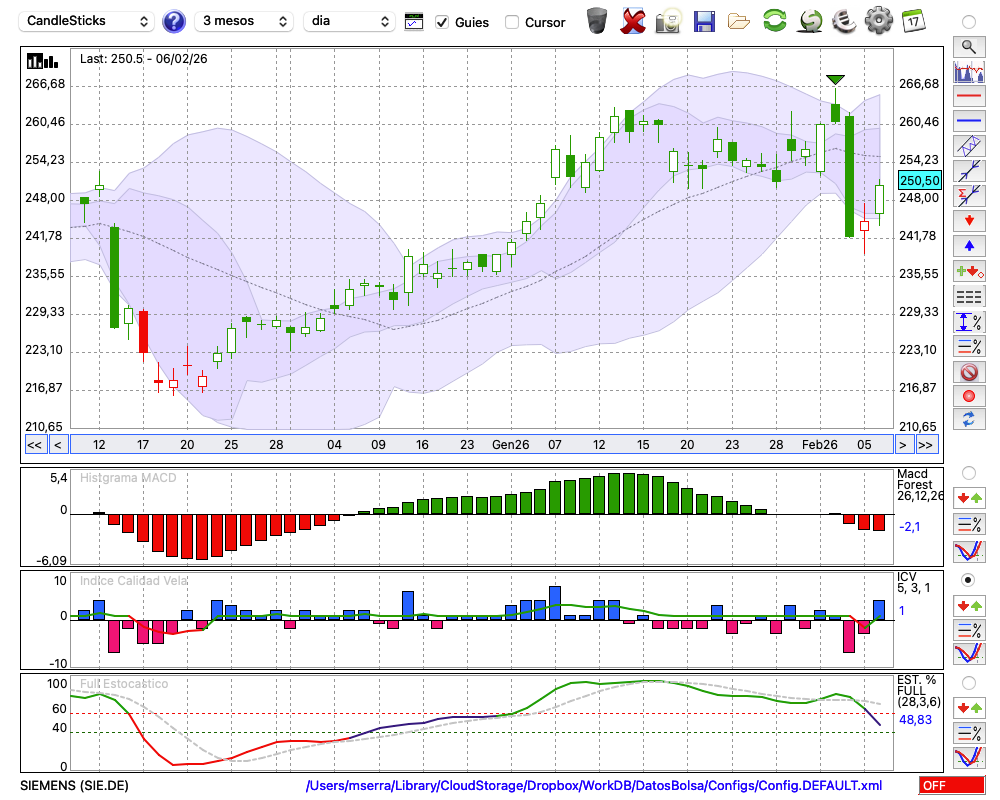Add a red down arrow marker
The height and width of the screenshot is (800, 1000).
[969, 221]
